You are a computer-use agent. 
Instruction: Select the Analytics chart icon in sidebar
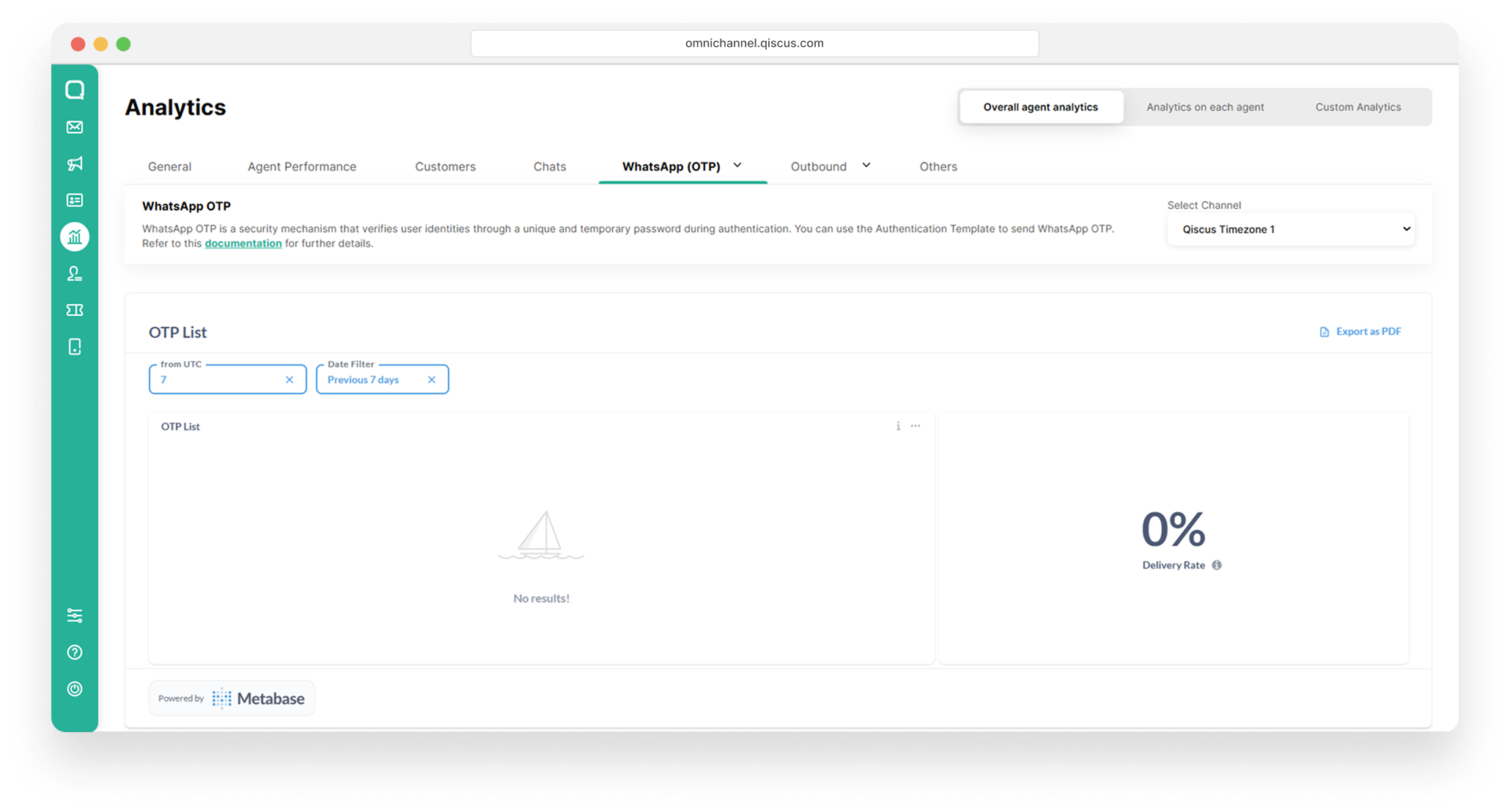pos(75,237)
